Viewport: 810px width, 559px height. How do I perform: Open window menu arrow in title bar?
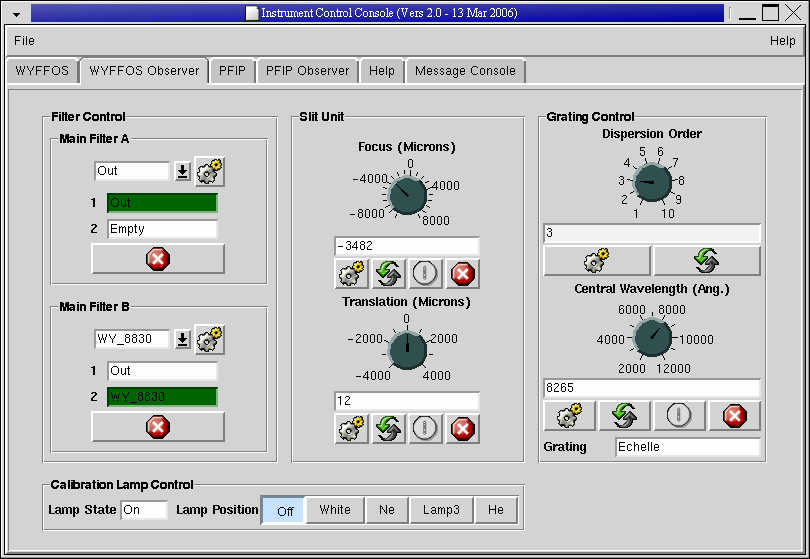coord(17,14)
